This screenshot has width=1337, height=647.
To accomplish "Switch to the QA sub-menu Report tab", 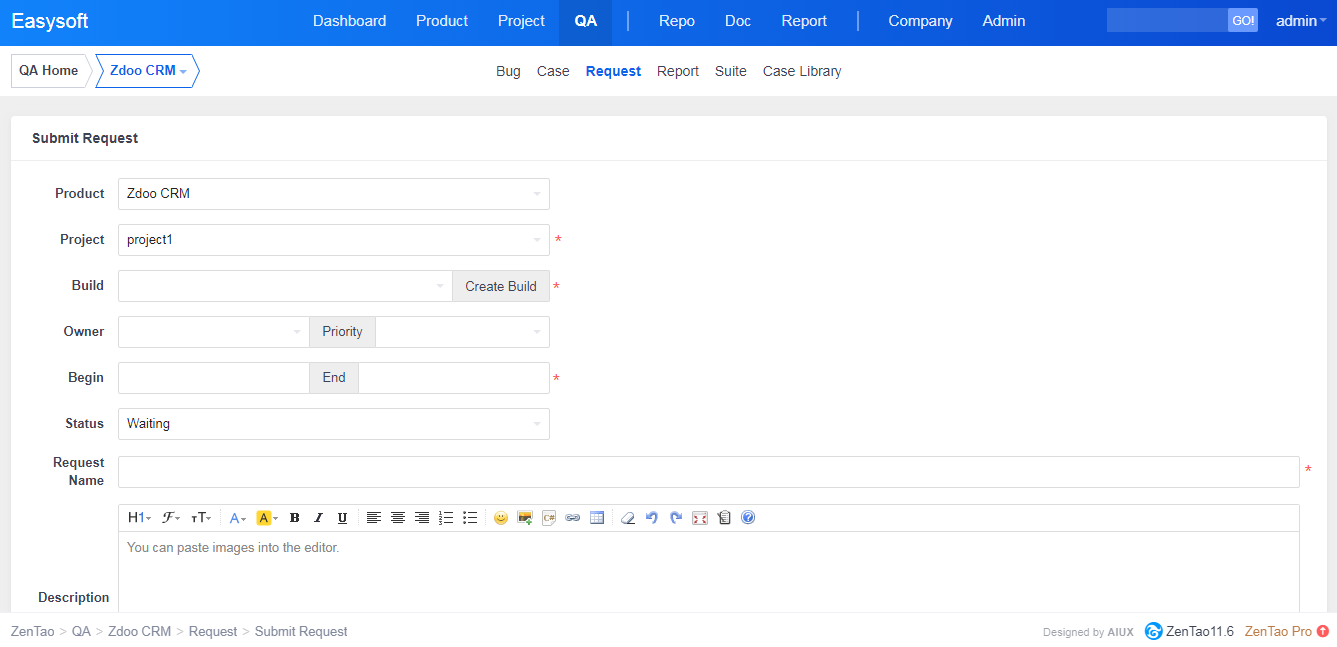I will pos(678,71).
